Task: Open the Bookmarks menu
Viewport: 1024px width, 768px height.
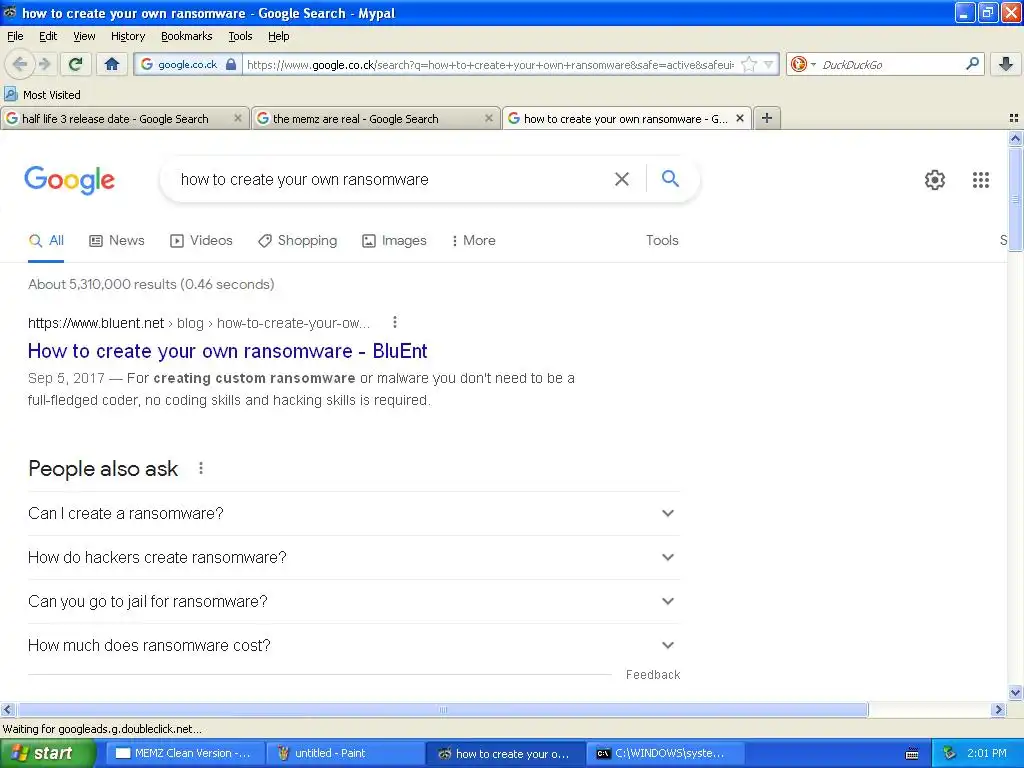Action: tap(186, 36)
